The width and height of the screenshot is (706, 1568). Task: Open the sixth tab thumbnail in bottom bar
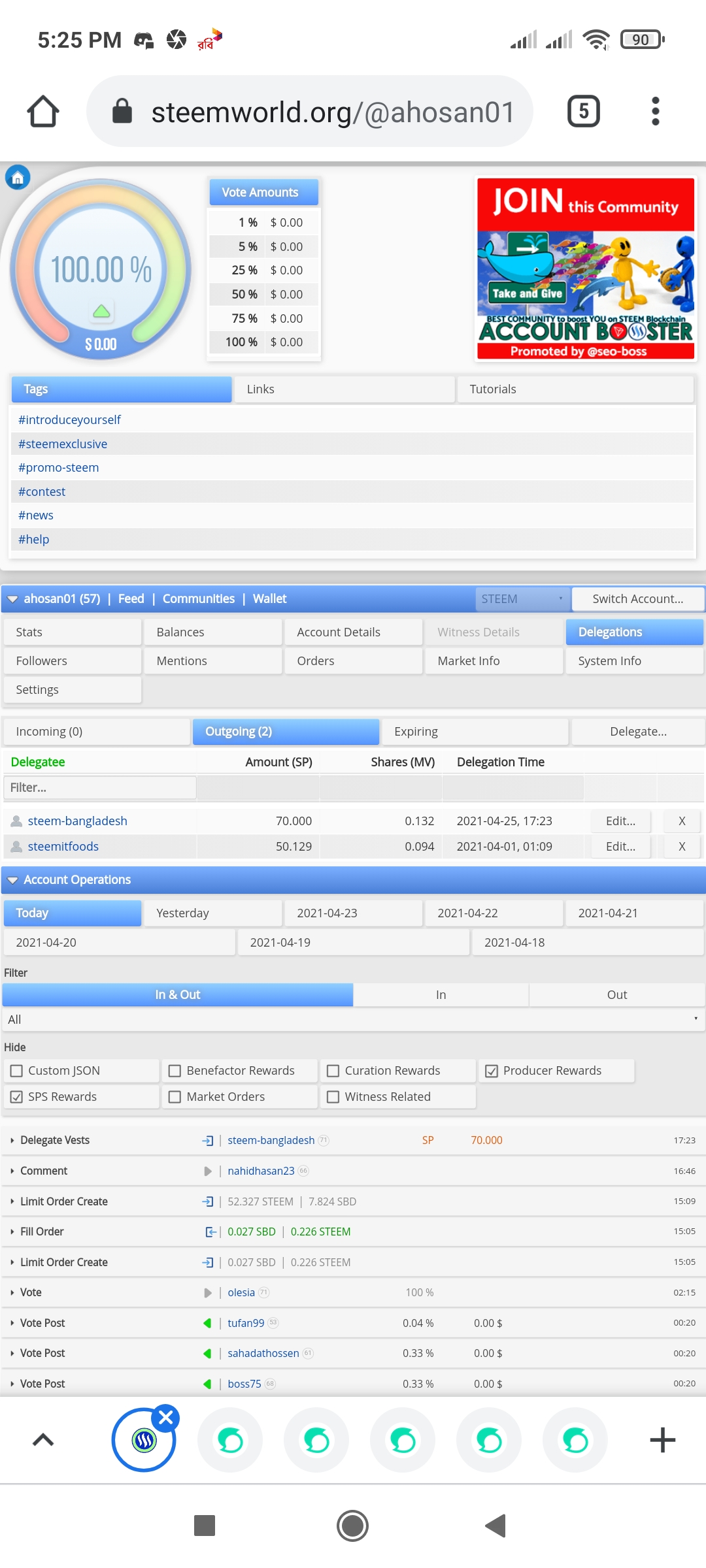click(x=575, y=1440)
